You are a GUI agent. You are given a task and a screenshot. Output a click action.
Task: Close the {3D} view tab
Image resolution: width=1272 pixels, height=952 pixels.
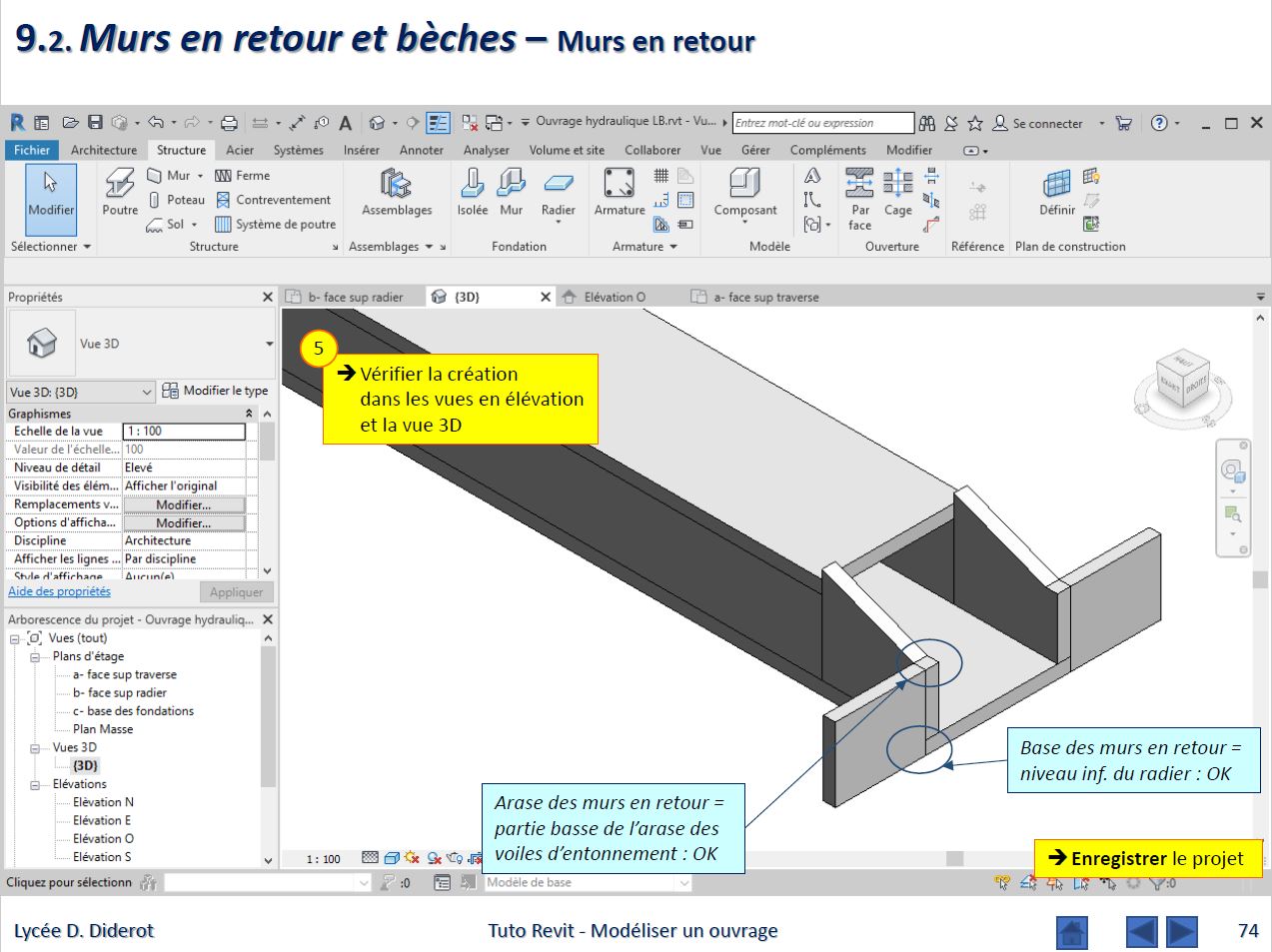point(546,297)
